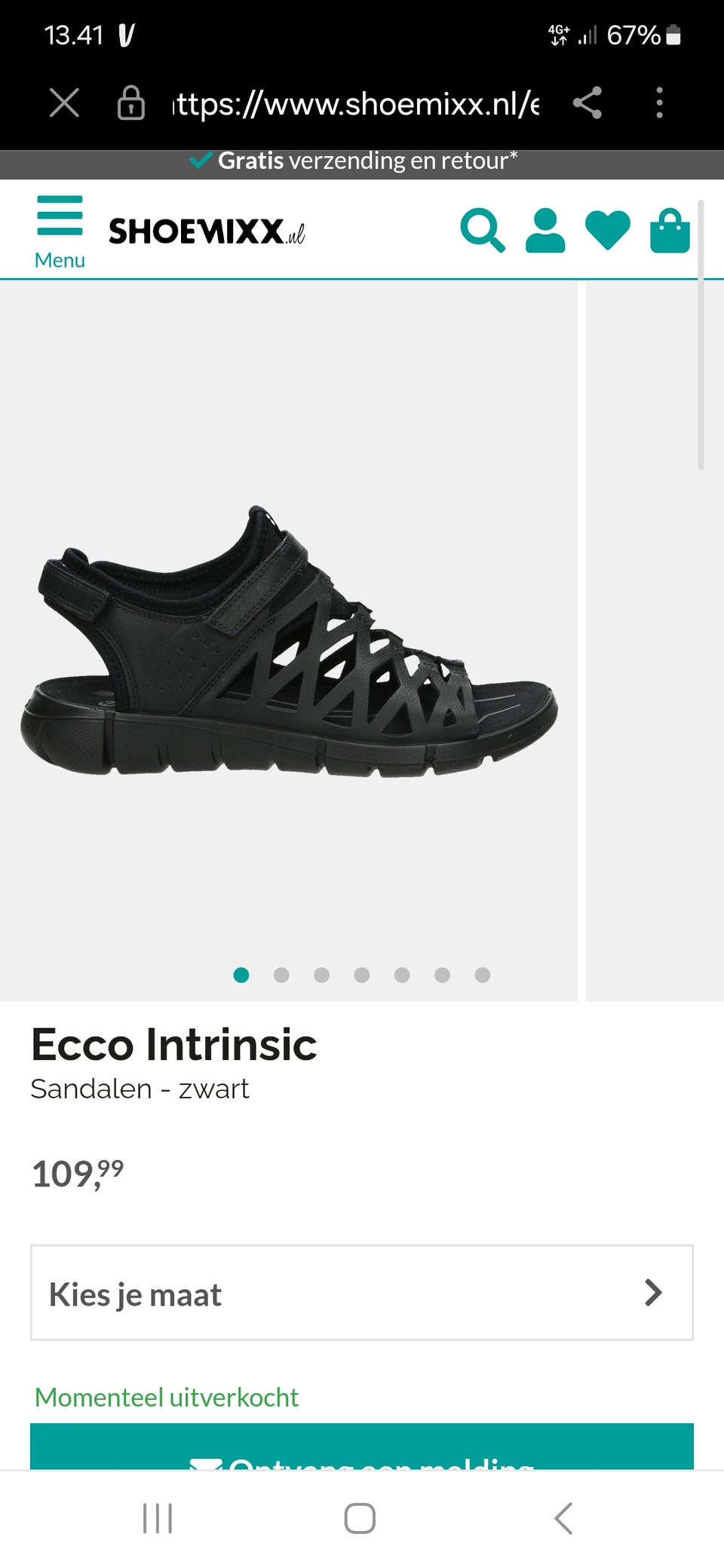View site security lock info
This screenshot has width=724, height=1568.
130,103
